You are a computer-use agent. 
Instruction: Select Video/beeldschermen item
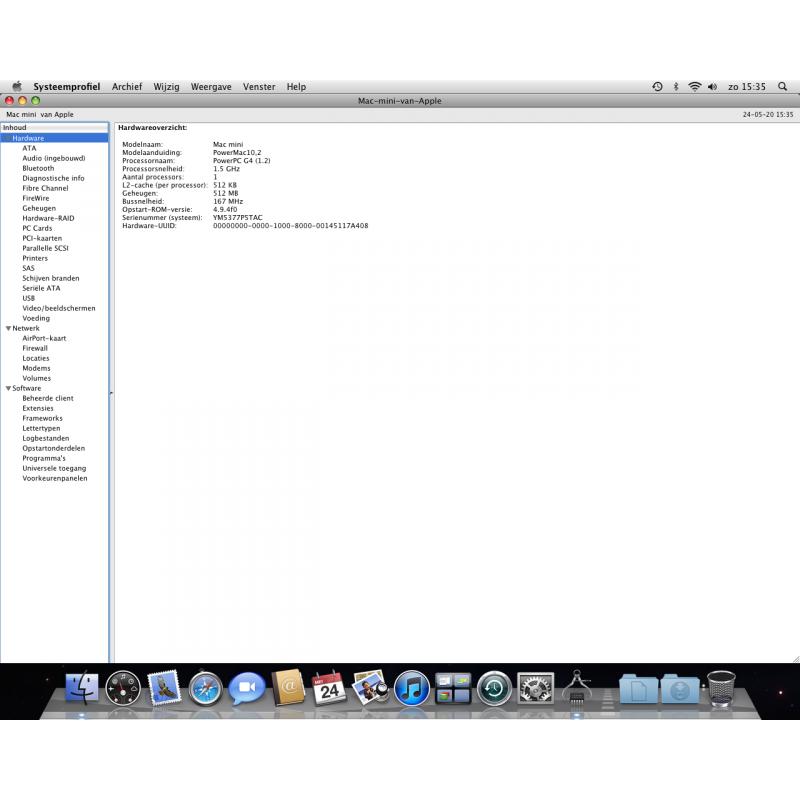[59, 308]
